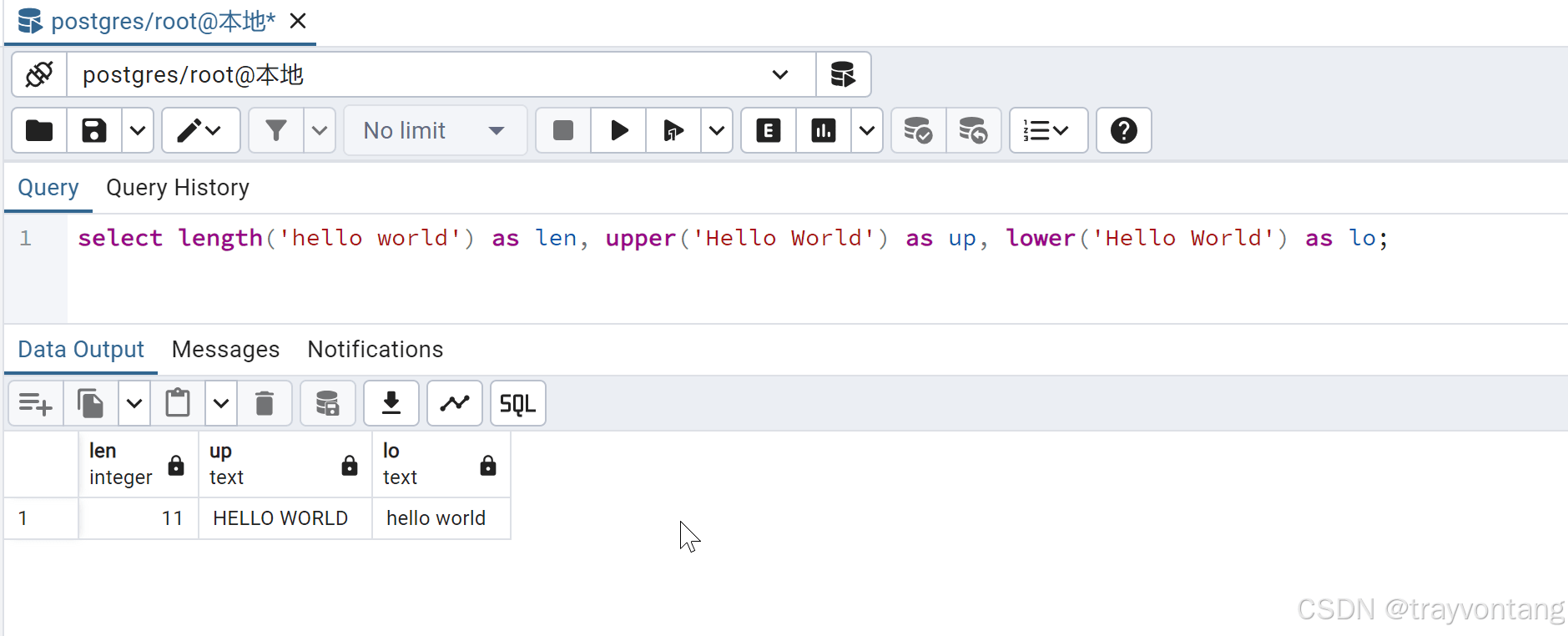
Task: Click the upper function in the query
Action: (641, 238)
